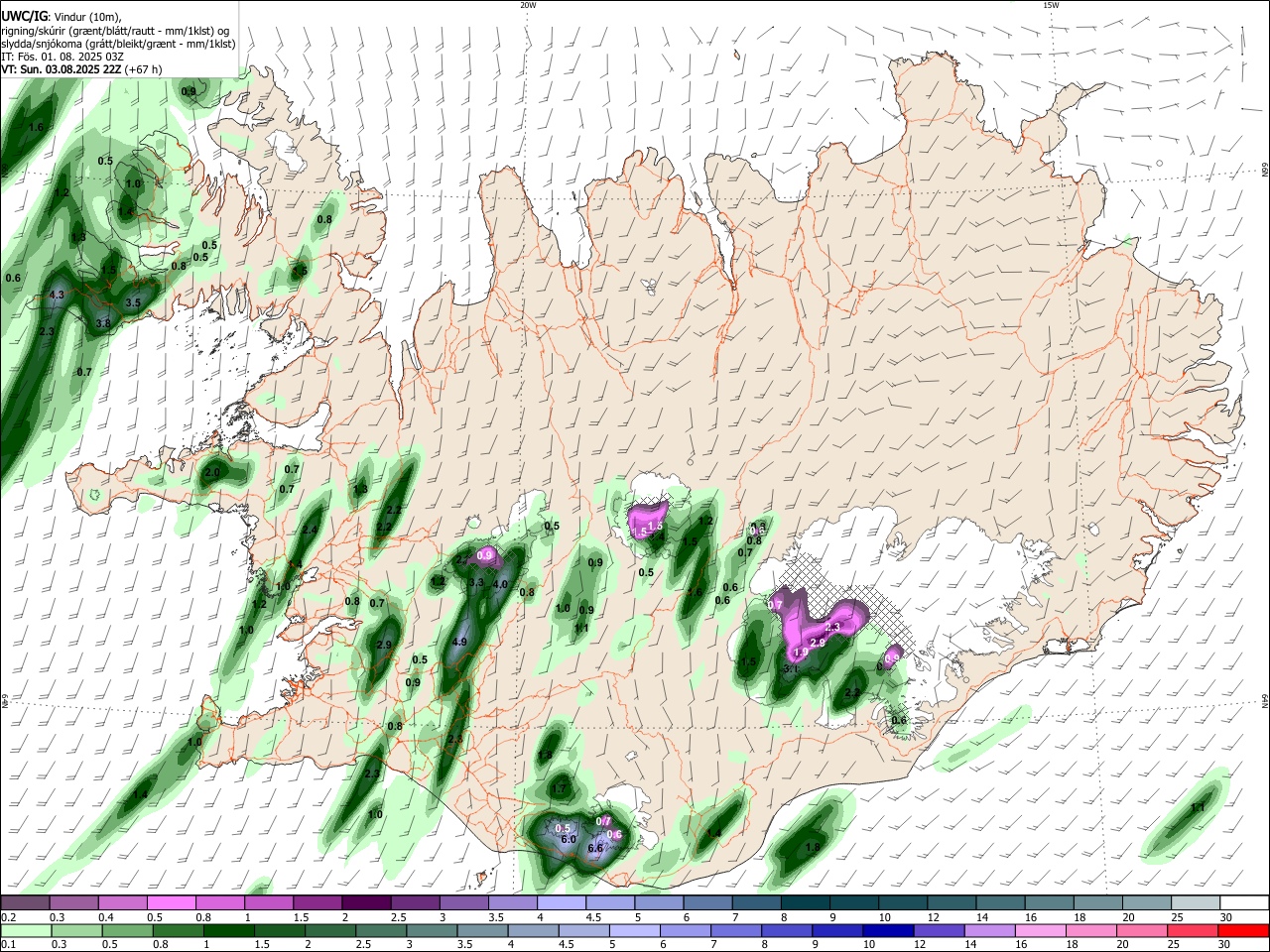
Task: Choose the light blue 4 swatch in top legend row
Action: [x=561, y=903]
